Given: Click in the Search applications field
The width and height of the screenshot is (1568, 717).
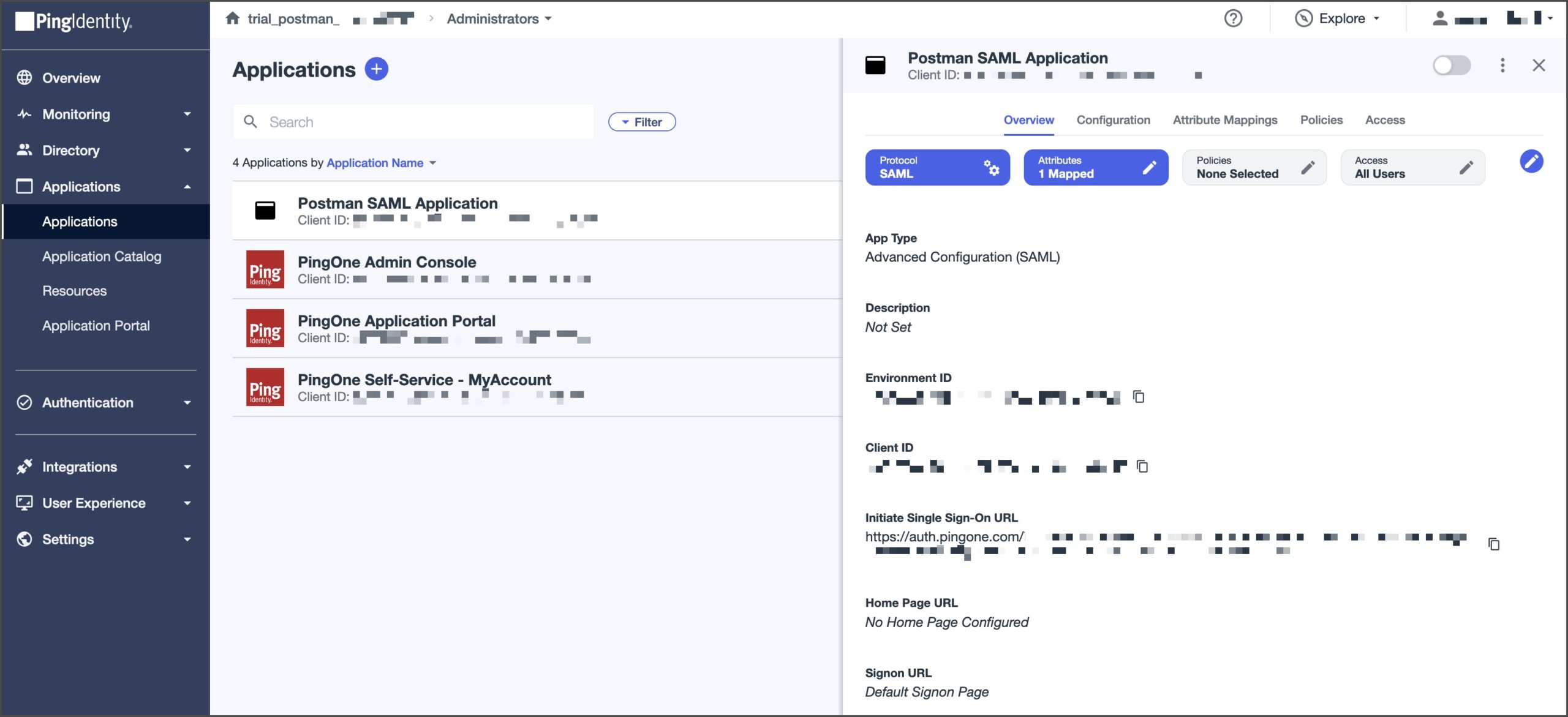Looking at the screenshot, I should coord(413,121).
